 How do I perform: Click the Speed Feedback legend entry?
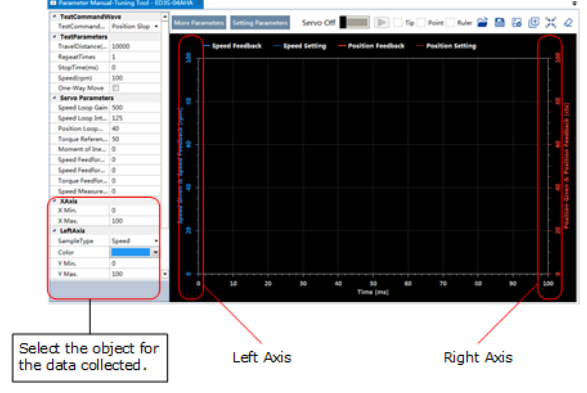coord(233,46)
